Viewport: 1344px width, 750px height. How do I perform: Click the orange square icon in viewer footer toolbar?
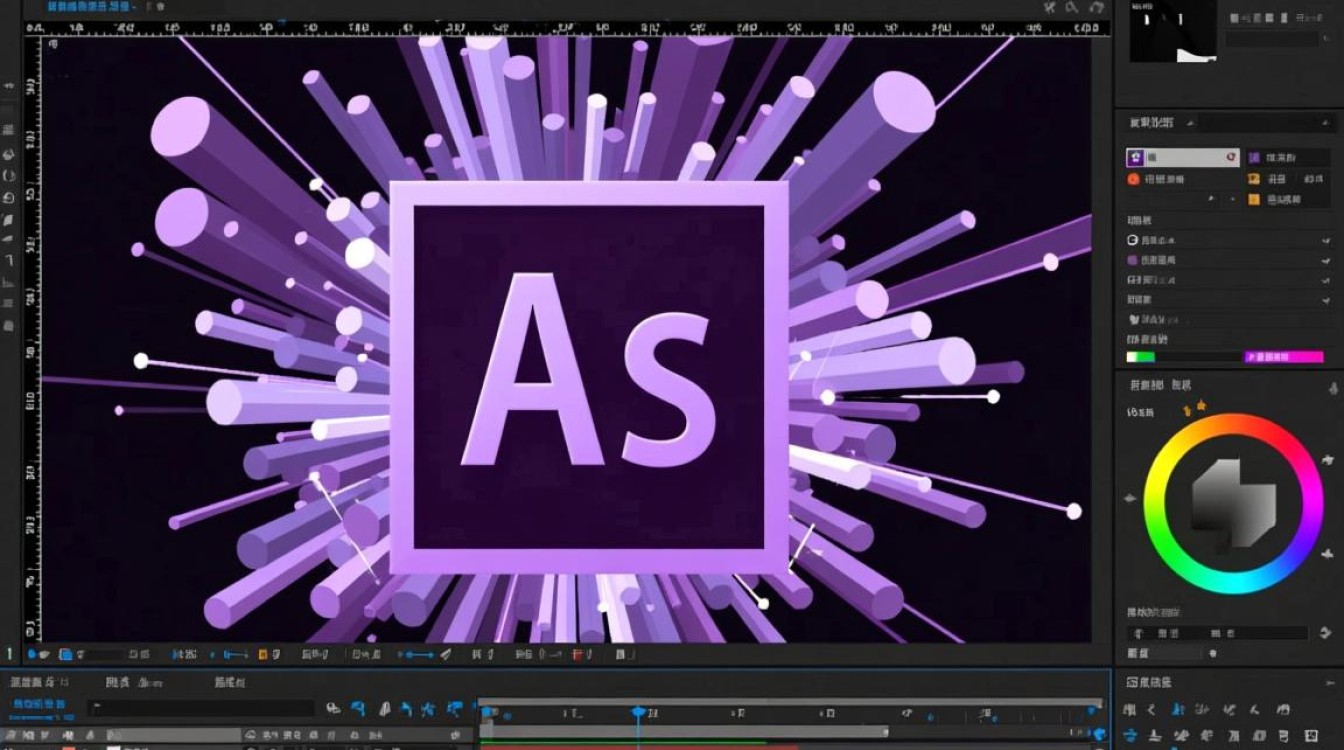[x=263, y=655]
